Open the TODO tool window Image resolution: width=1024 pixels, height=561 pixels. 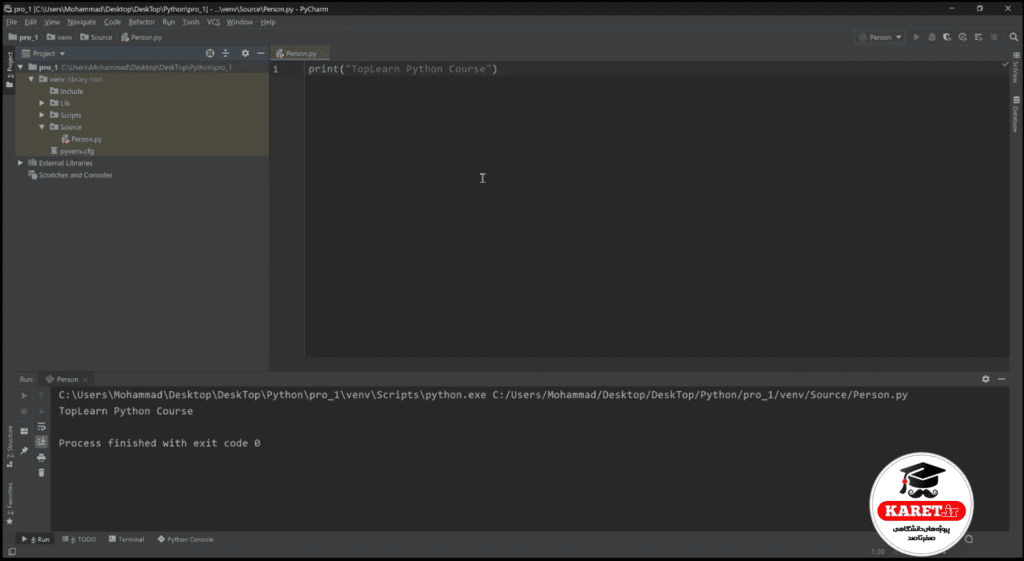click(x=79, y=539)
